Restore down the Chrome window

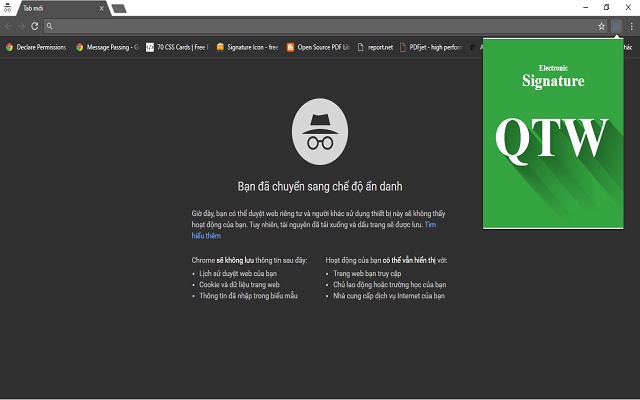pyautogui.click(x=607, y=7)
